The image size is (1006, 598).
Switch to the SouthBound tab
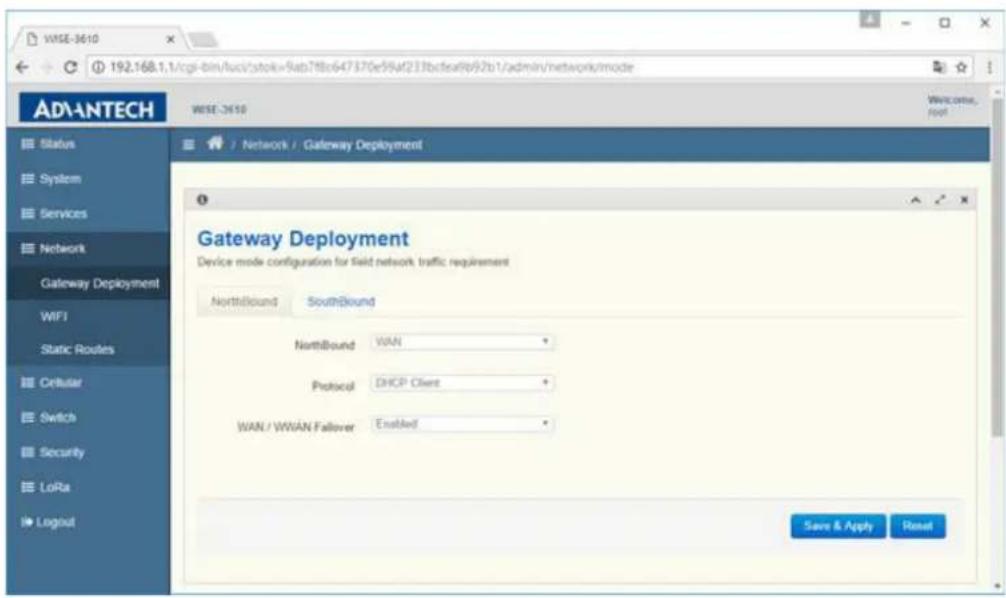click(341, 302)
